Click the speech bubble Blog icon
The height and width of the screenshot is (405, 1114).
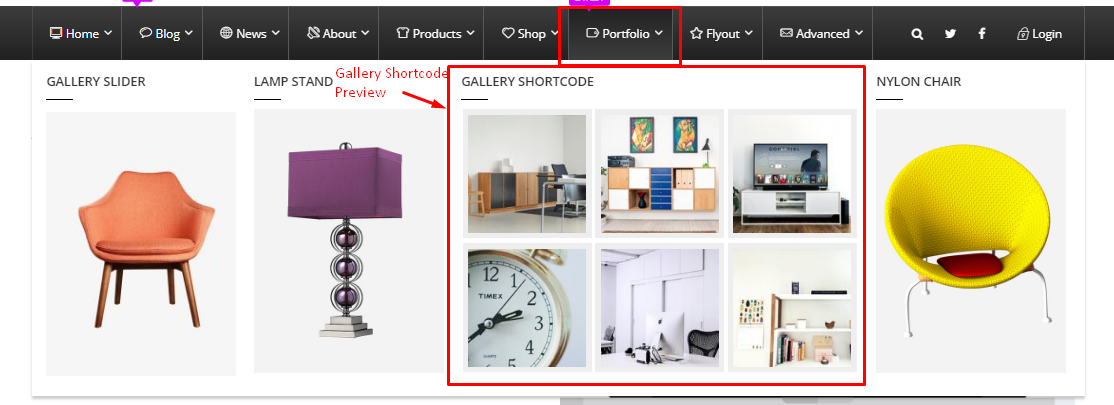click(x=146, y=33)
